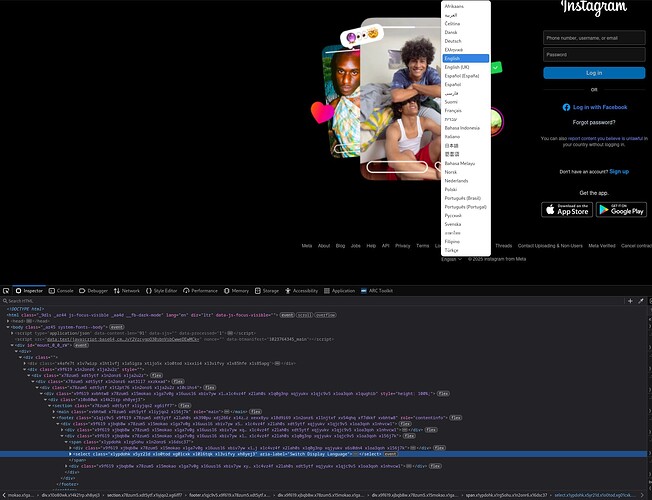Collapse the footer element node
Screen dimensions: 652x500
(x=54, y=418)
